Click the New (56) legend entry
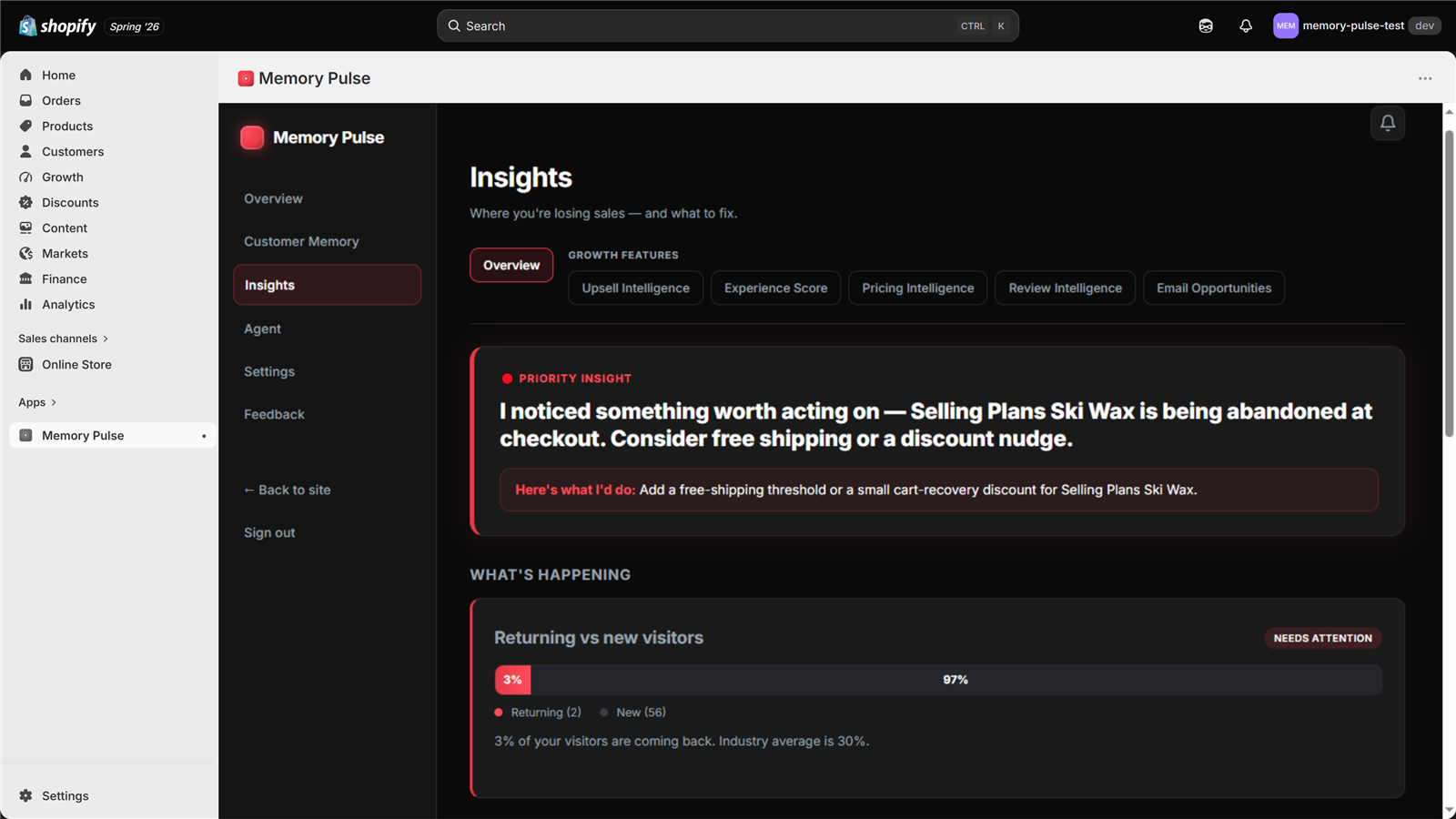The width and height of the screenshot is (1456, 819). click(633, 713)
